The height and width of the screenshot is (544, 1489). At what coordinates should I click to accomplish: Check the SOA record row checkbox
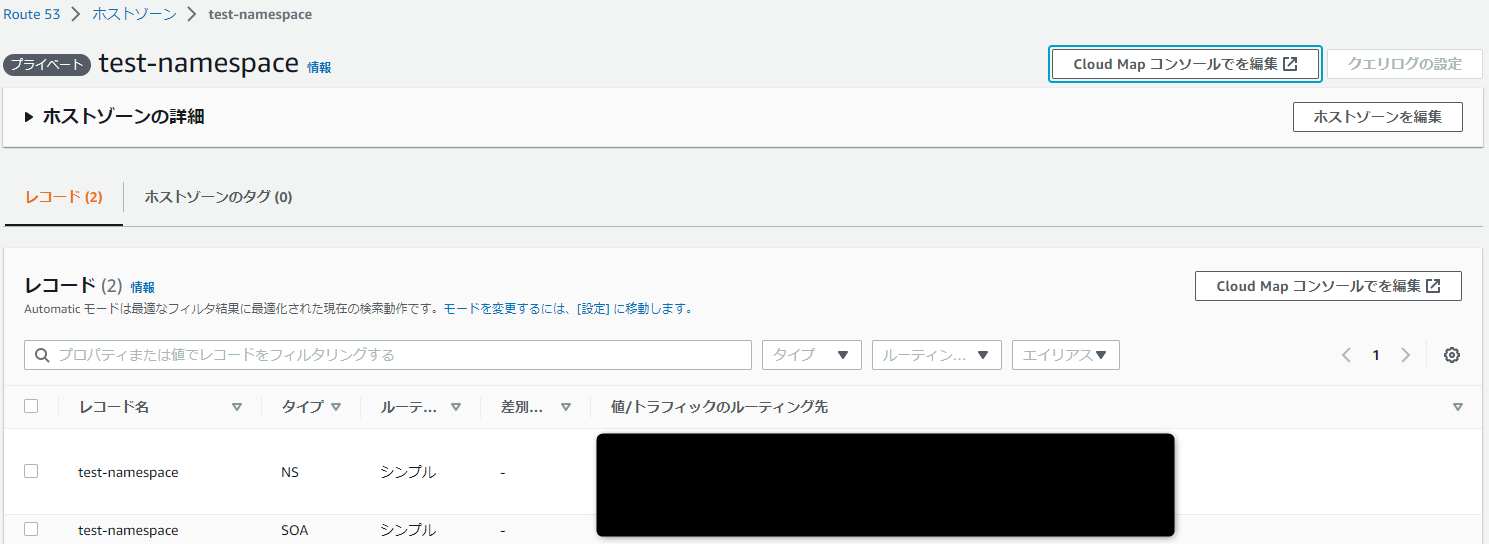click(x=31, y=529)
